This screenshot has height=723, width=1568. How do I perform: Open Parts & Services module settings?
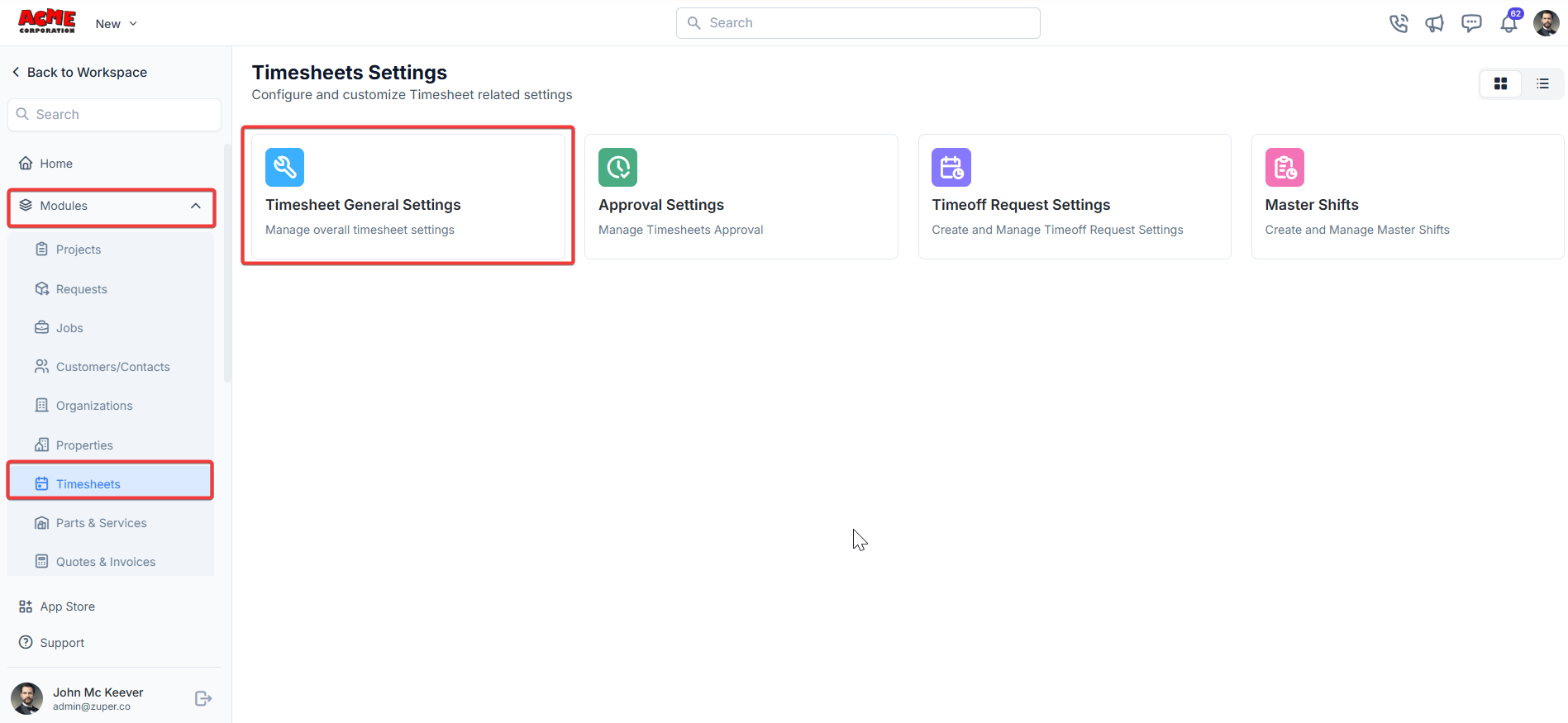[111, 523]
